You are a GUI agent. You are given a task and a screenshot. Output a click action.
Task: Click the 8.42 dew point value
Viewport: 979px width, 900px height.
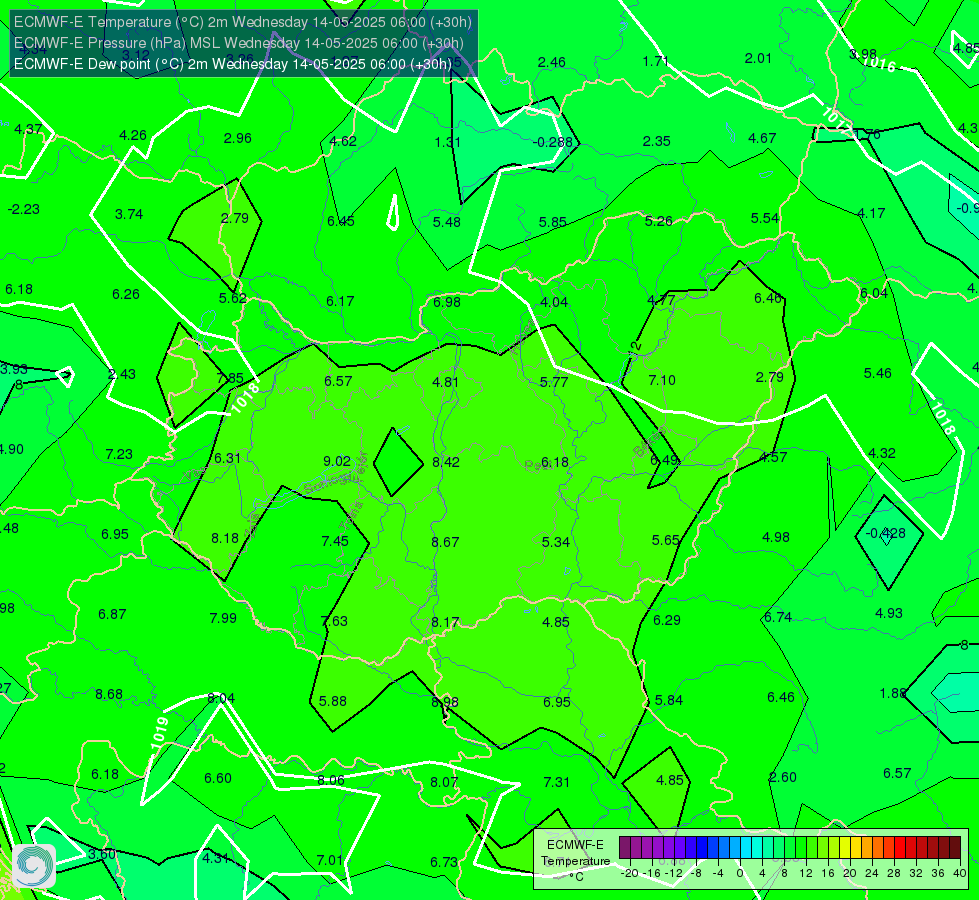click(x=446, y=462)
